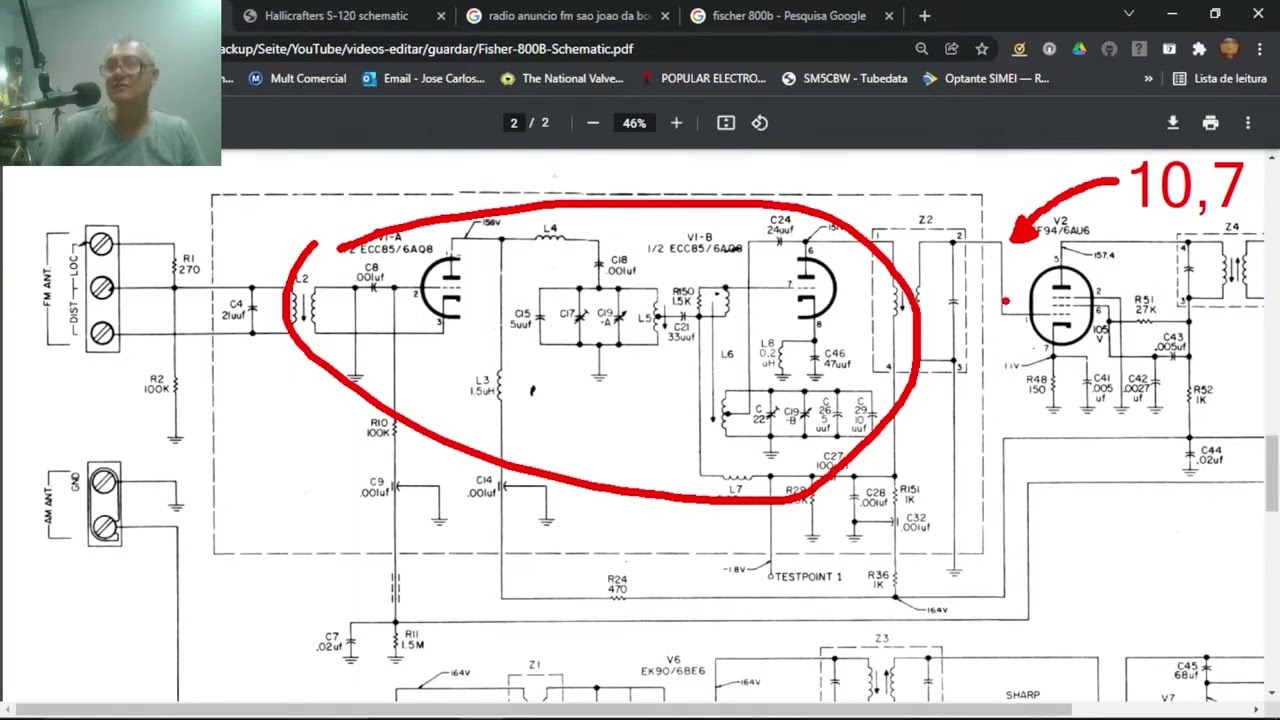Viewport: 1280px width, 720px height.
Task: Click the C44 .02uf capacitor label
Action: [x=1210, y=455]
